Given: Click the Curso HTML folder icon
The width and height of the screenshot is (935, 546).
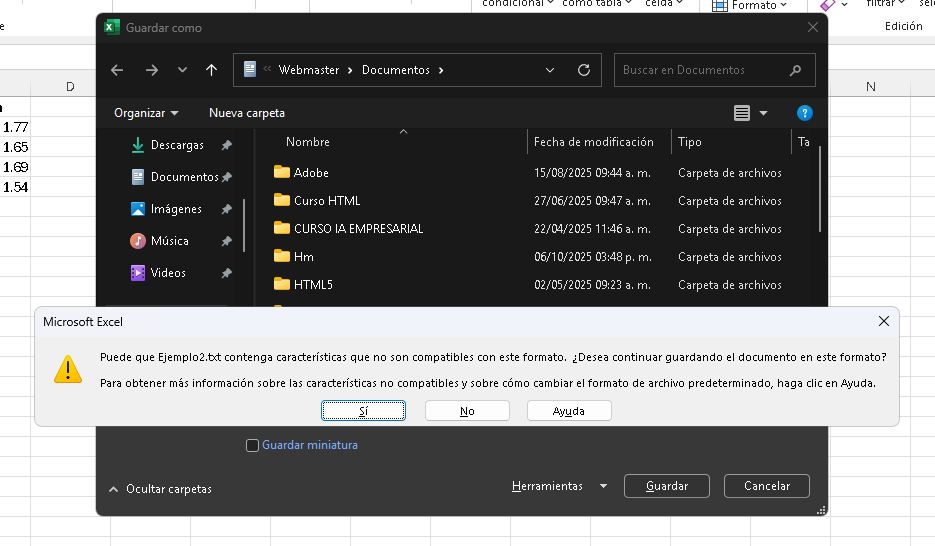Looking at the screenshot, I should (x=281, y=200).
